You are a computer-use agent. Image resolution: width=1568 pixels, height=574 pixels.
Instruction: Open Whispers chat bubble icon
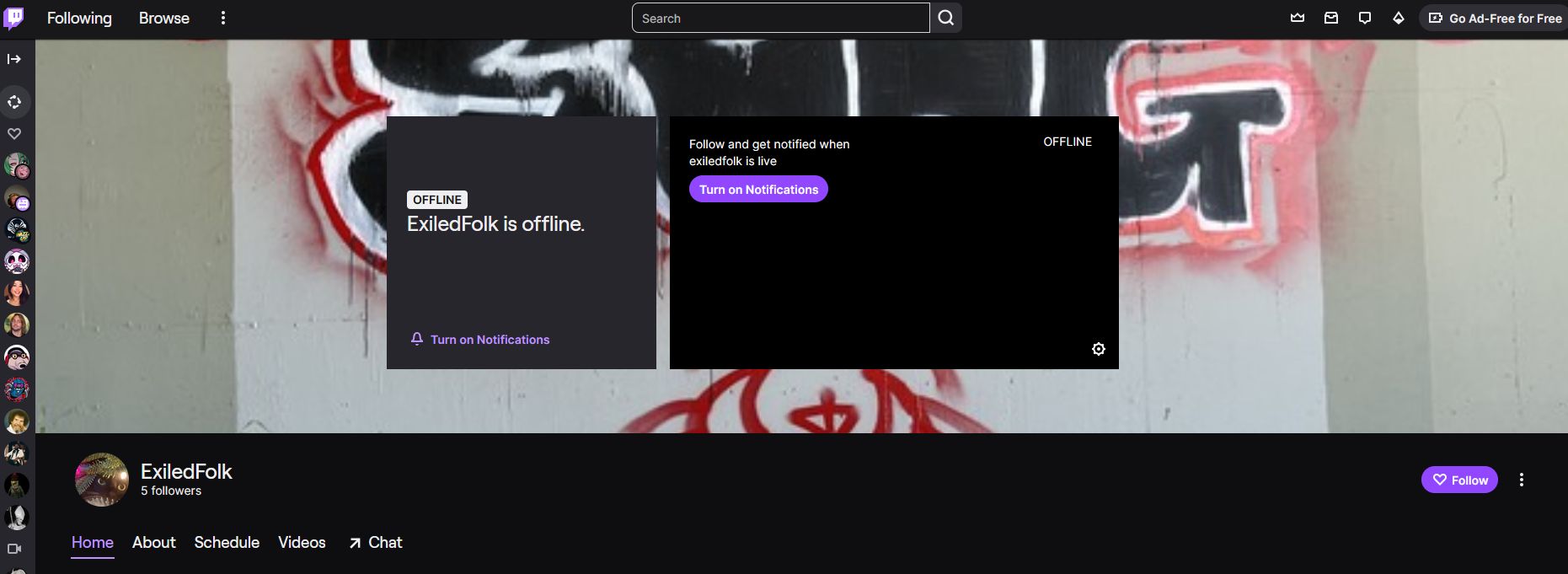(x=1365, y=18)
